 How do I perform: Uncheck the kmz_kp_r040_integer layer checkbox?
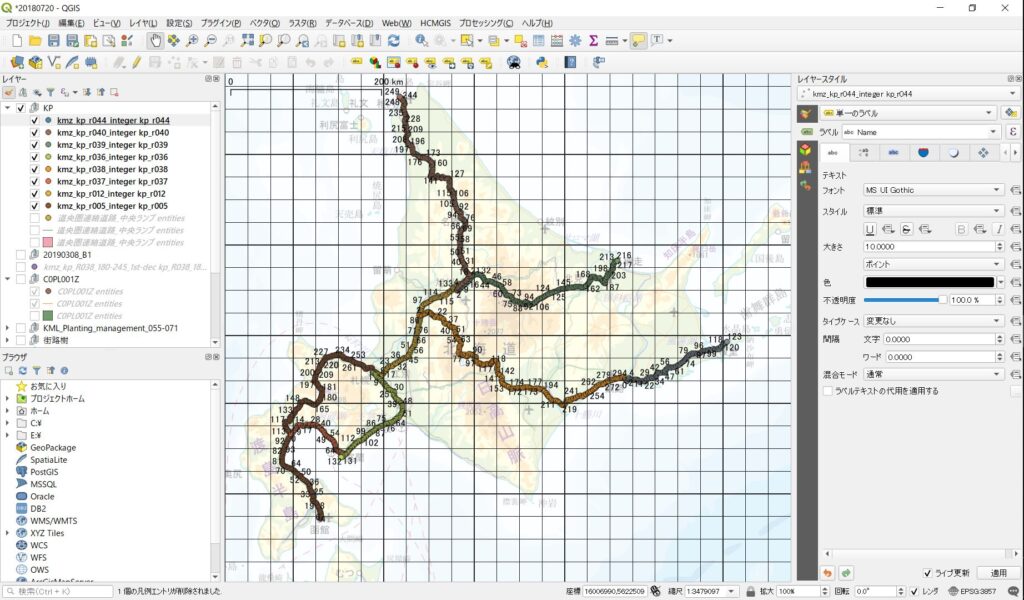(35, 132)
